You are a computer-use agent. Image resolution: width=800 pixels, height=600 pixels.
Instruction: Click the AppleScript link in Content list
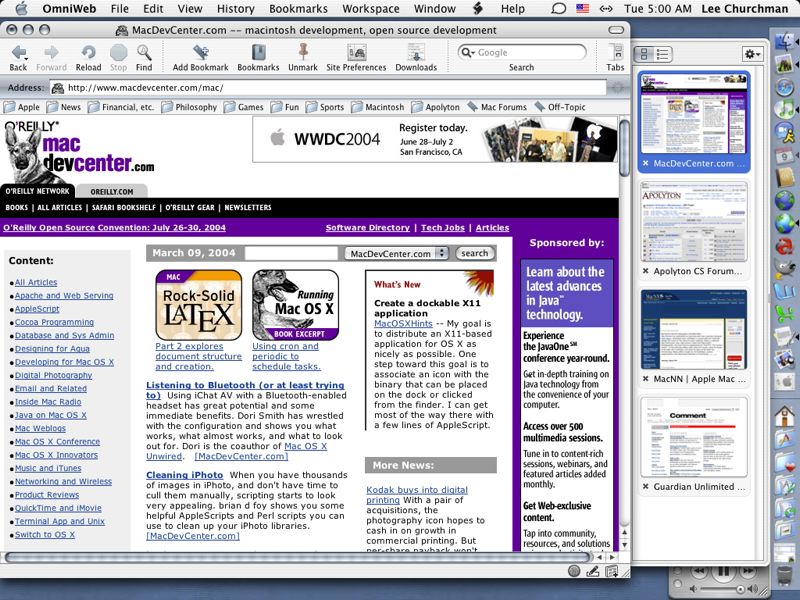pos(37,309)
